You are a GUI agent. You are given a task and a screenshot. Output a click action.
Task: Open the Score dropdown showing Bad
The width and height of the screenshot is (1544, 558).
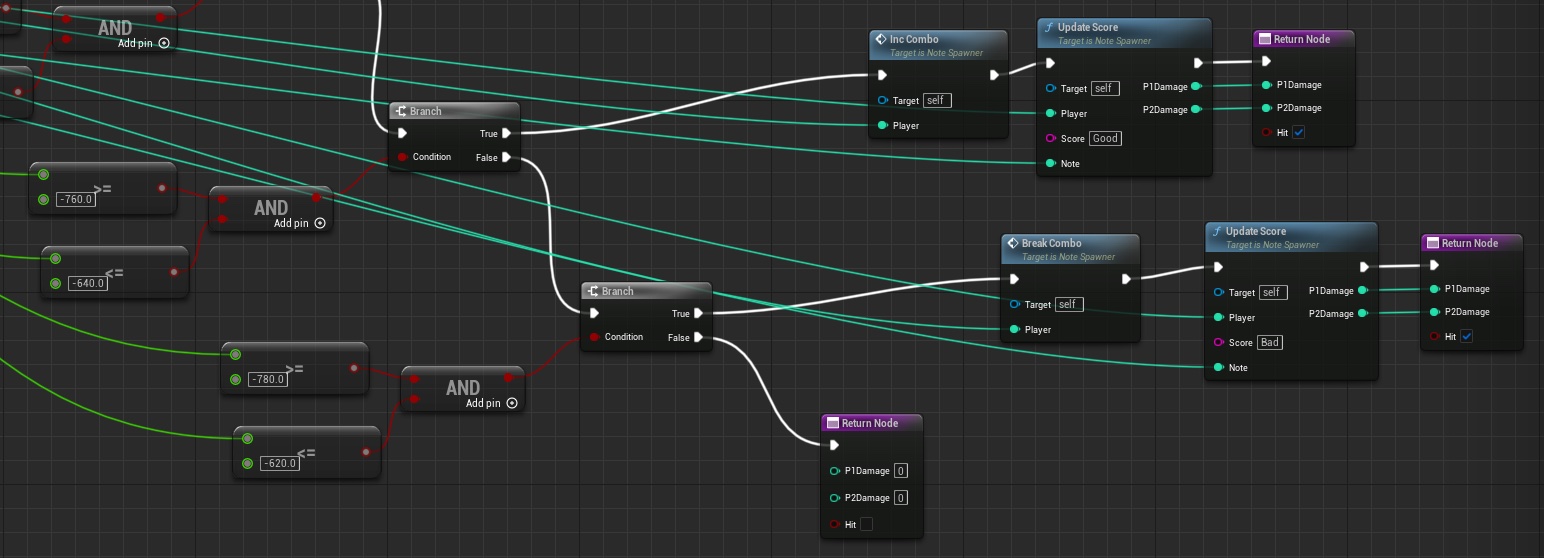(x=1270, y=342)
